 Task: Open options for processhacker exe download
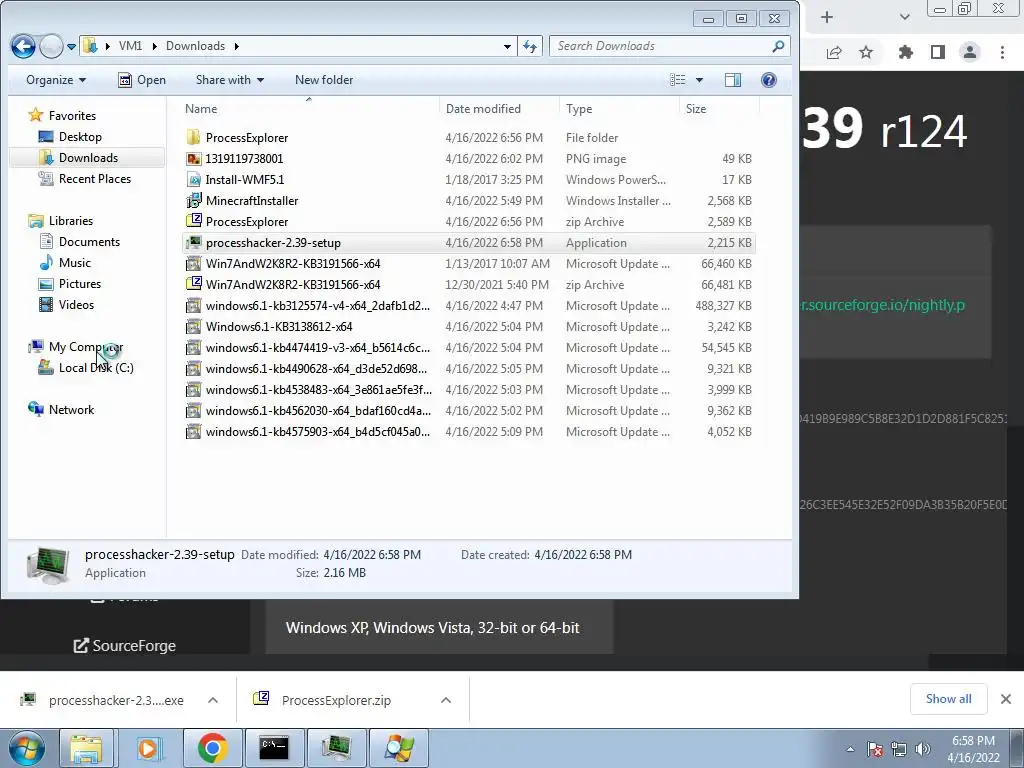(x=213, y=700)
